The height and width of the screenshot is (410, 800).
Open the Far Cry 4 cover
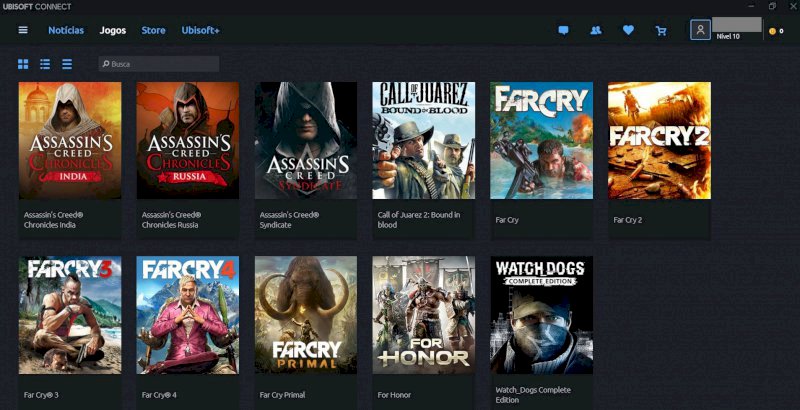188,315
